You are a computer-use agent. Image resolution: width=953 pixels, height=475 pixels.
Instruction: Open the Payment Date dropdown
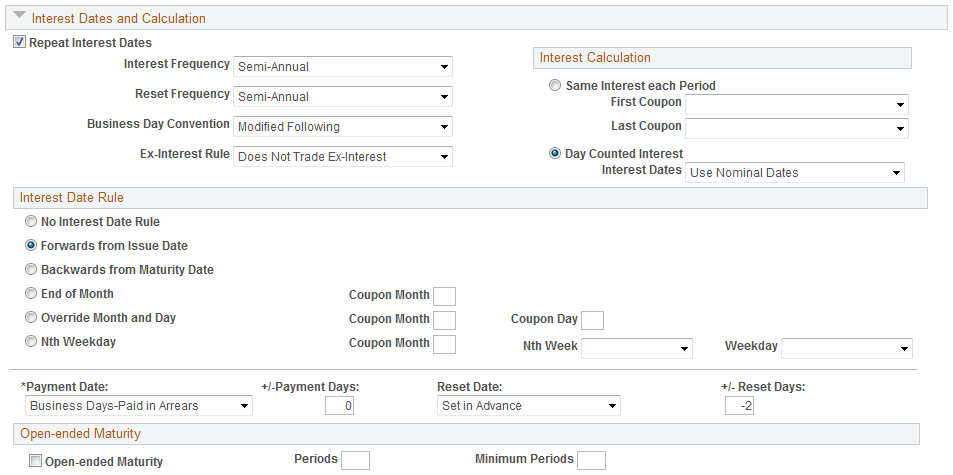pyautogui.click(x=138, y=406)
